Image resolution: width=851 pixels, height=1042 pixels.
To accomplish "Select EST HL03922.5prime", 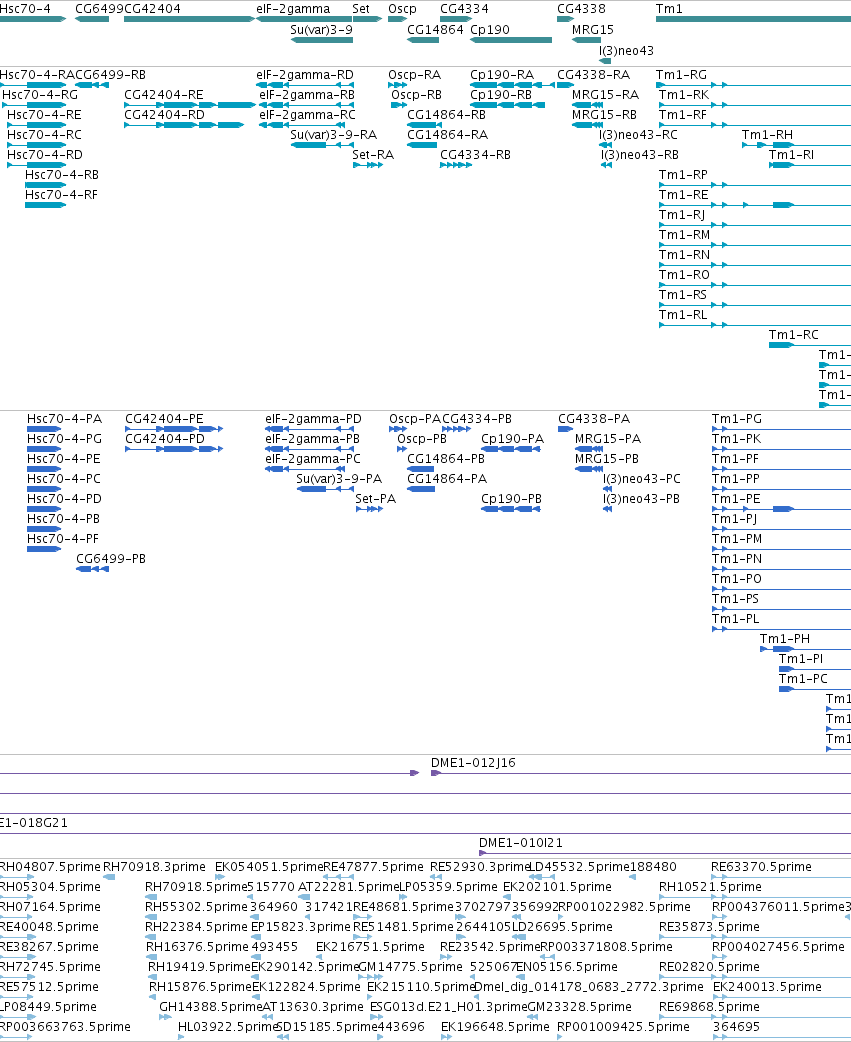I will 227,1026.
